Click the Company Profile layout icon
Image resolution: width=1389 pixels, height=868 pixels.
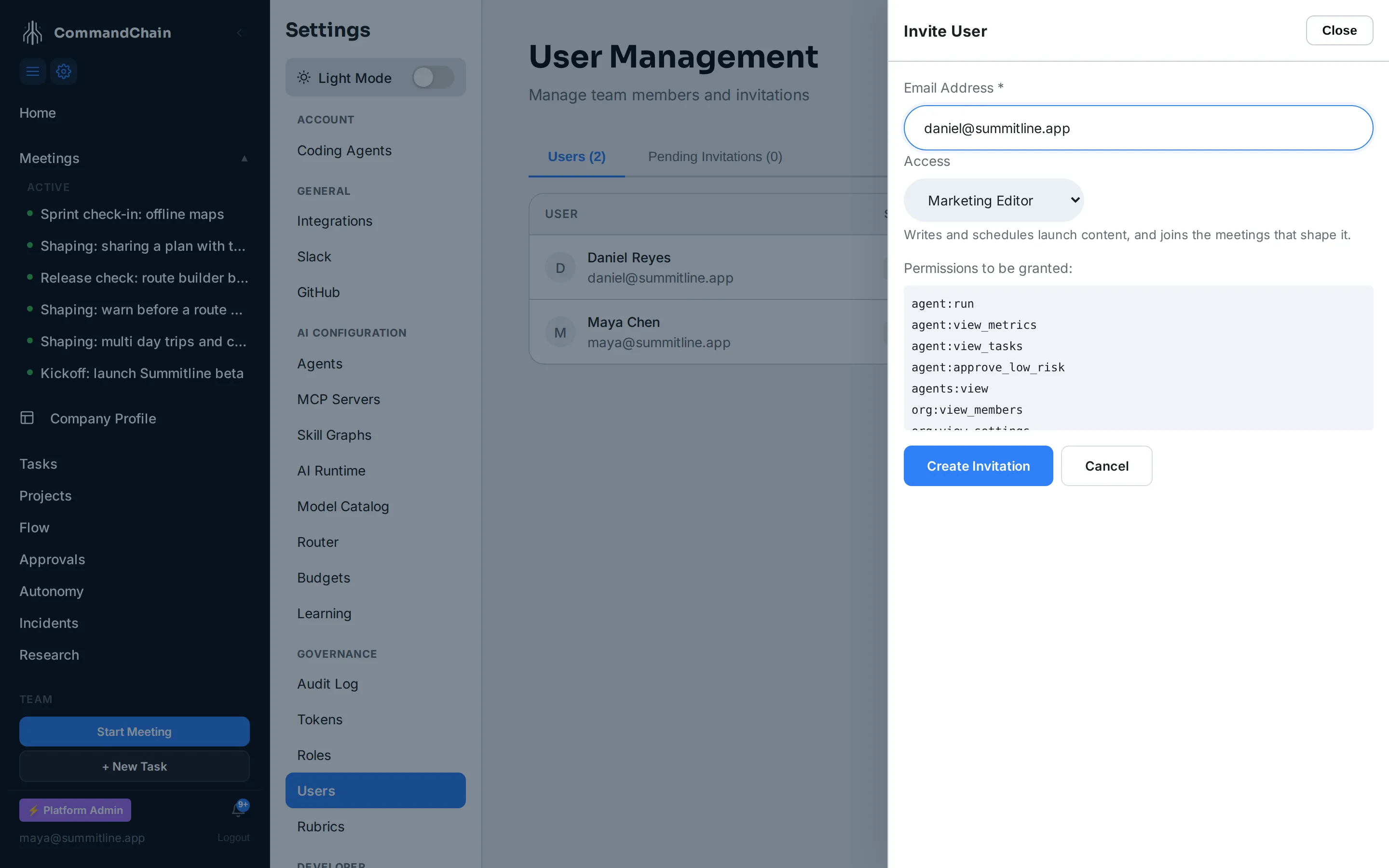coord(27,418)
